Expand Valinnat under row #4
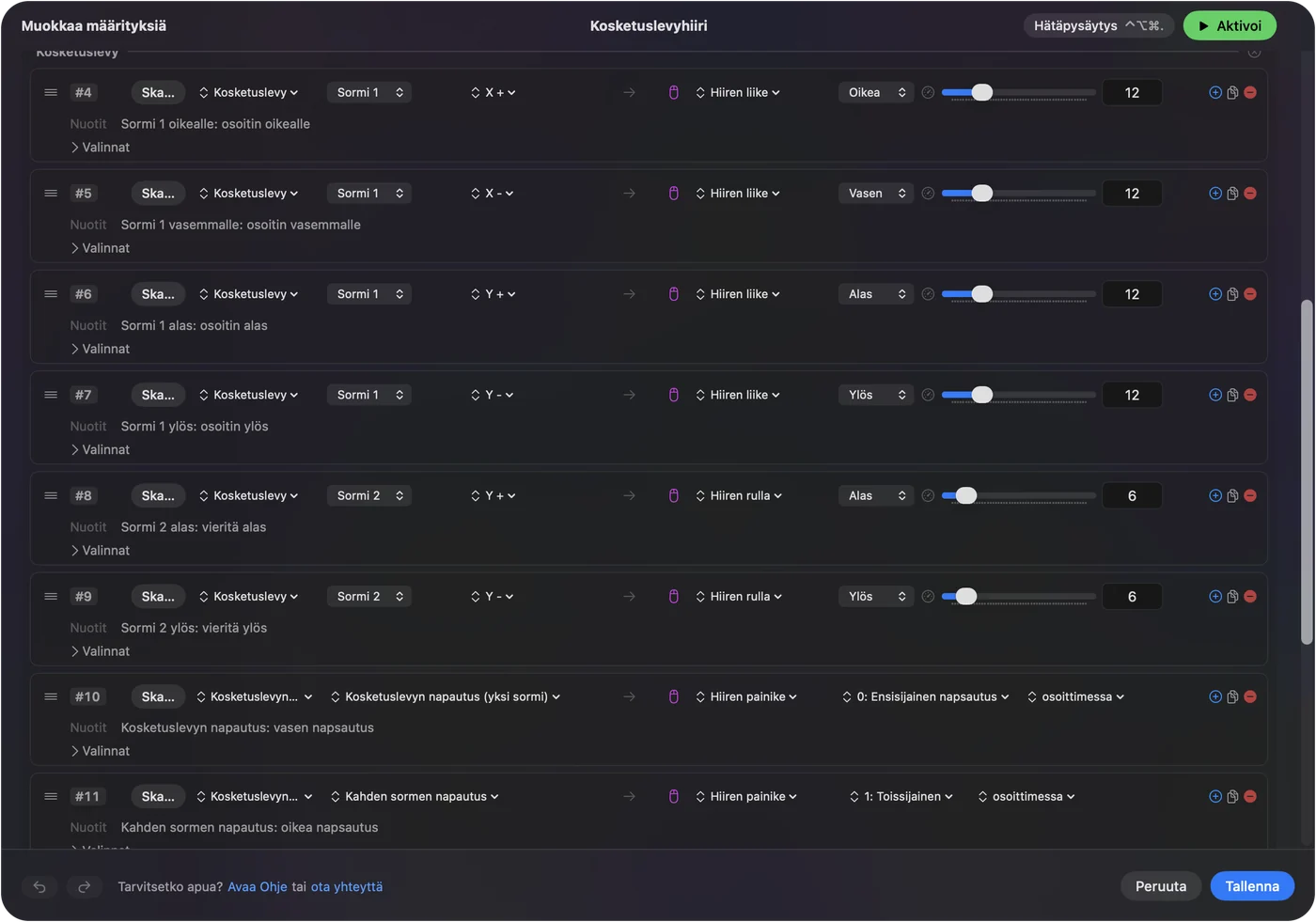This screenshot has width=1316, height=922. point(100,148)
